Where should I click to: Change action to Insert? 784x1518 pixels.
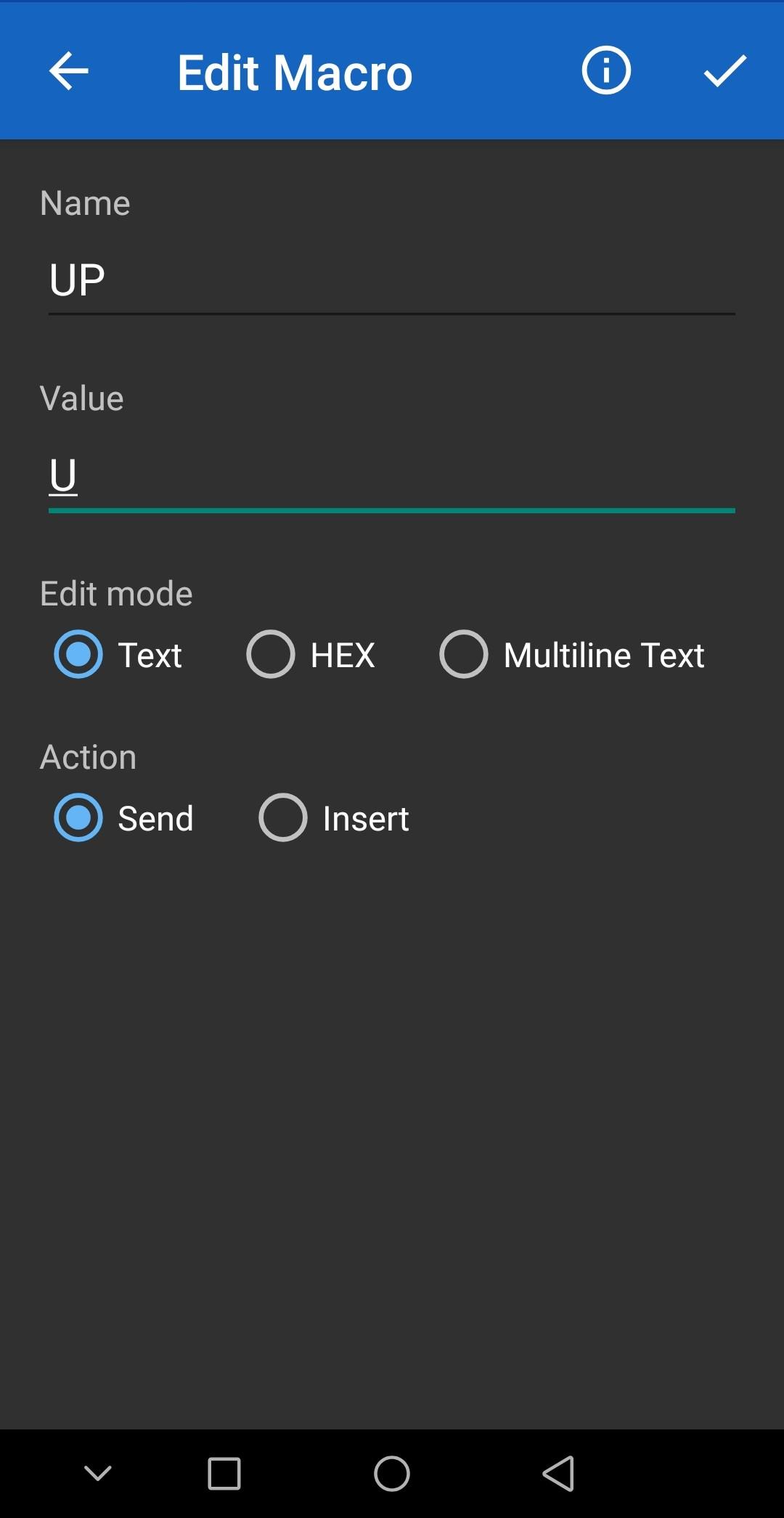[x=283, y=817]
